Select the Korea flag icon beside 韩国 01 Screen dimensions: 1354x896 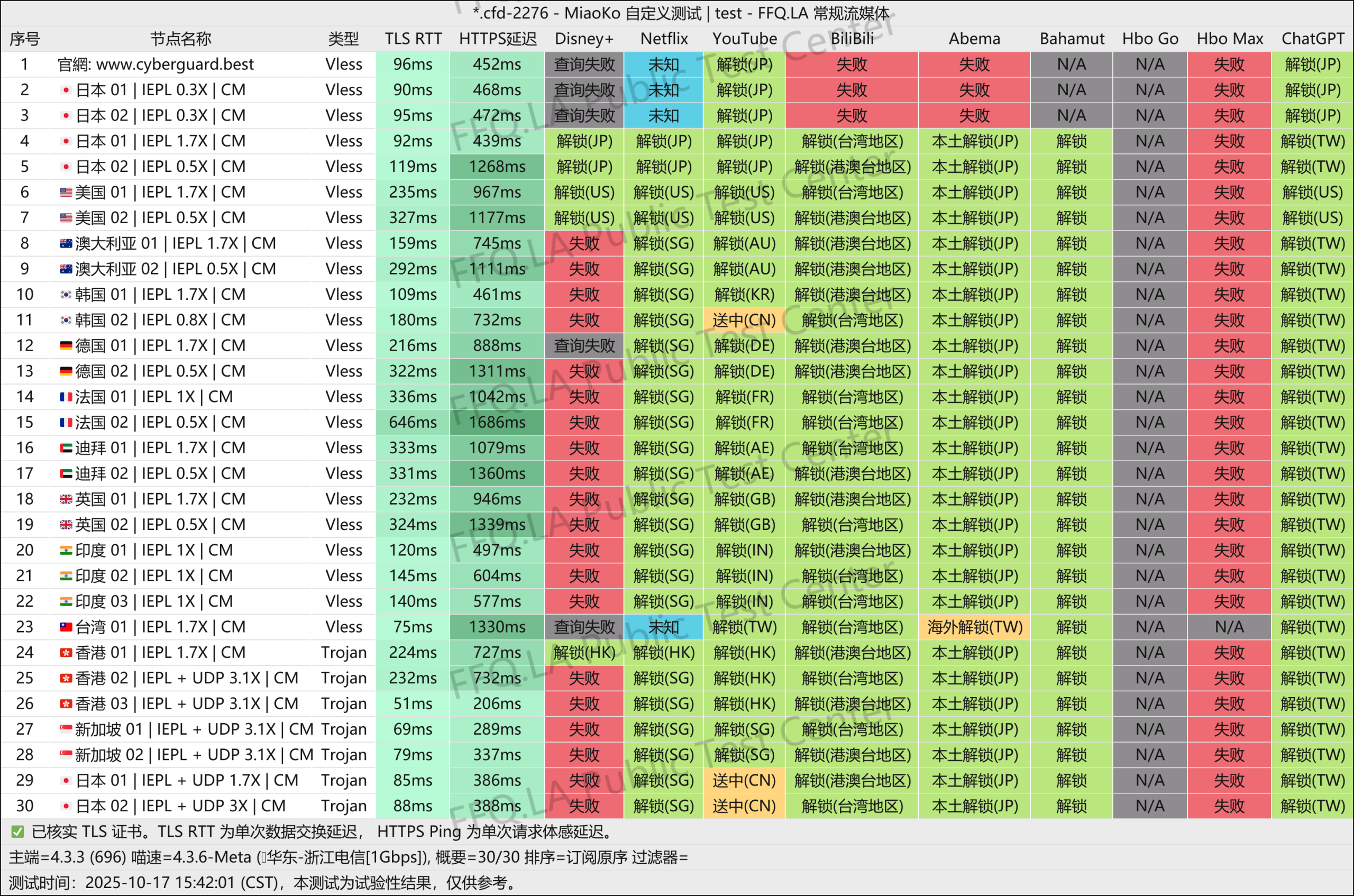pos(66,294)
